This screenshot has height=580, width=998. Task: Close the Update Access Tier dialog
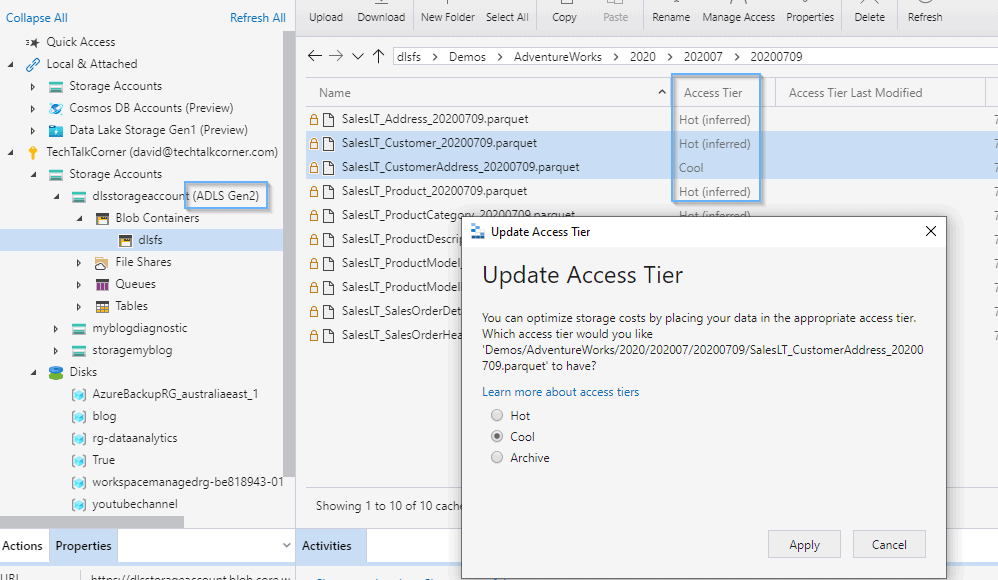931,231
